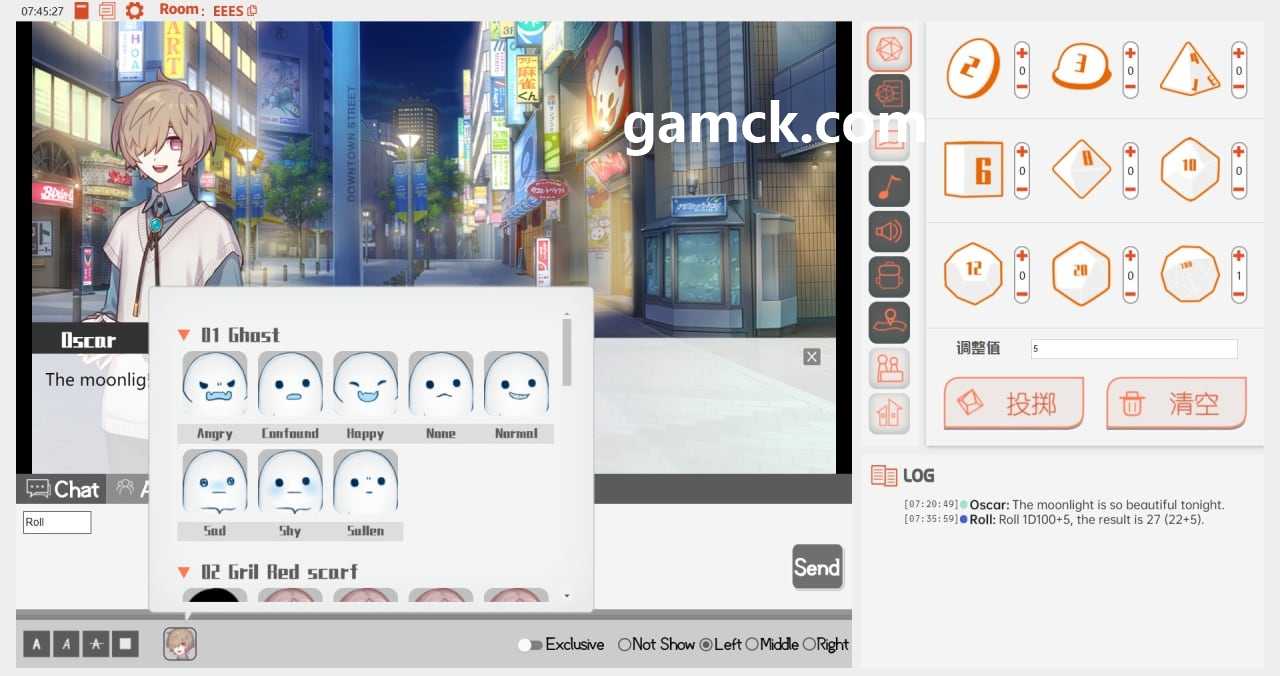This screenshot has height=676, width=1280.
Task: Select the Right position radio
Action: coord(809,645)
